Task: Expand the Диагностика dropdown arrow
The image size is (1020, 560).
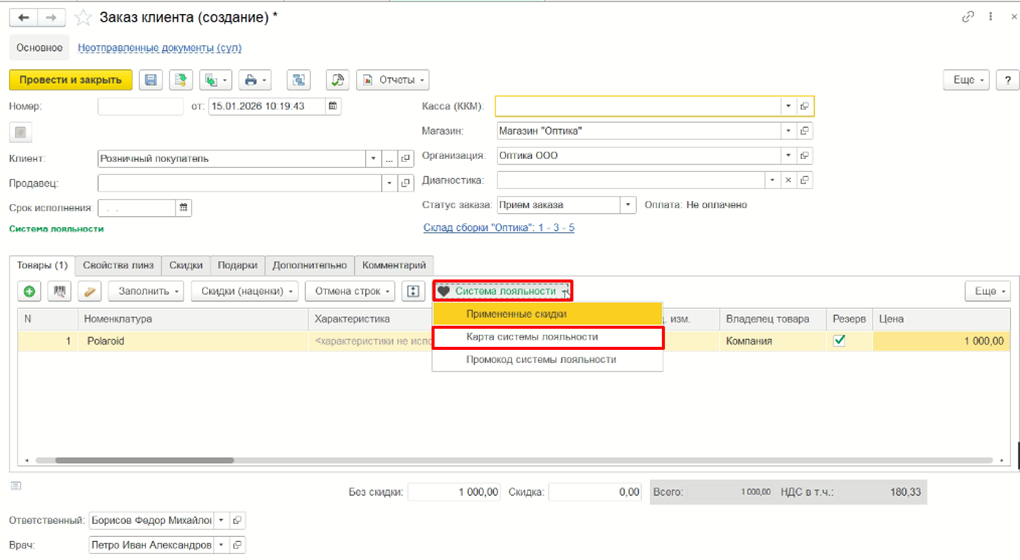Action: [x=772, y=180]
